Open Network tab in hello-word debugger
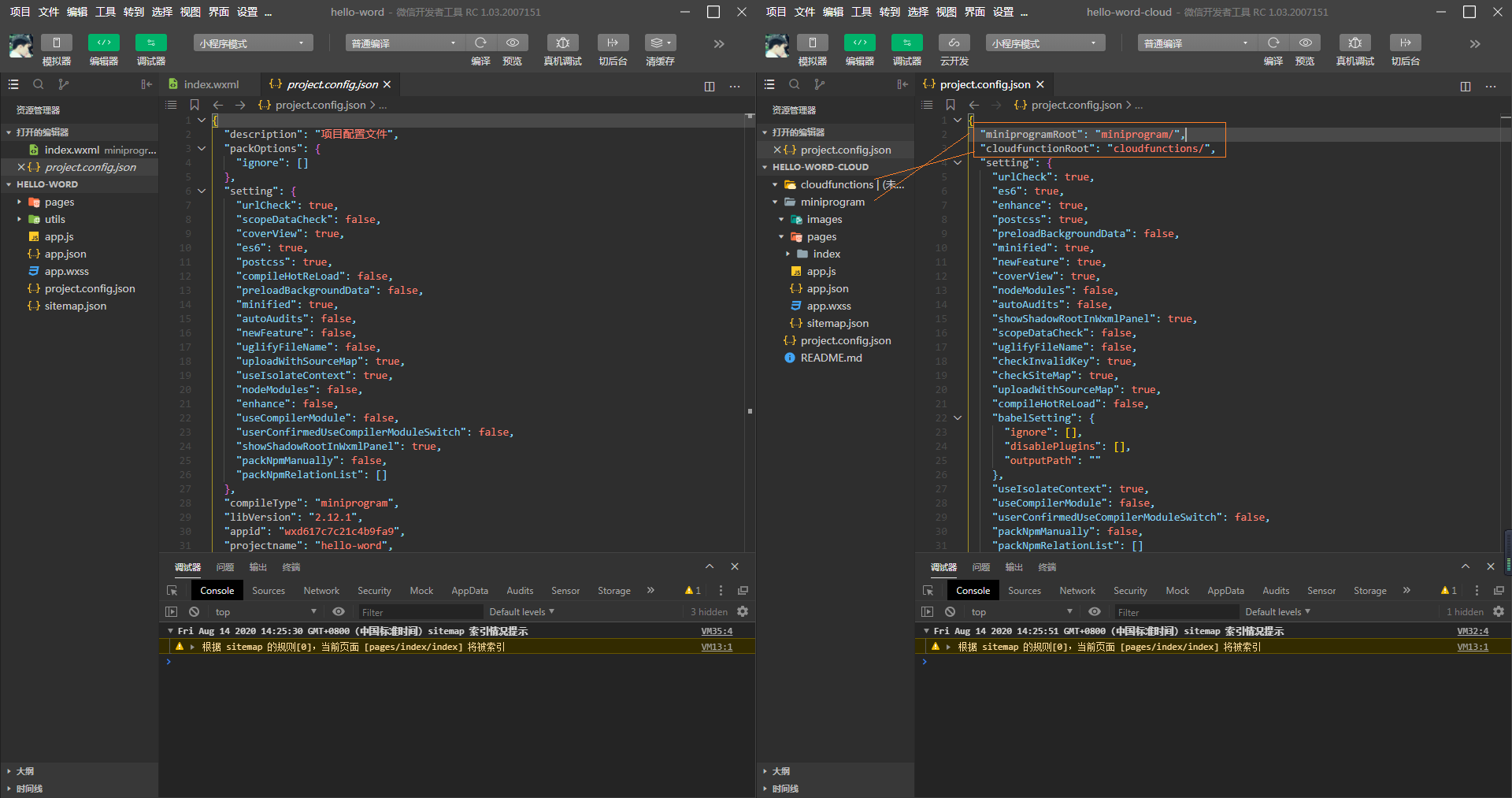1512x798 pixels. point(321,591)
